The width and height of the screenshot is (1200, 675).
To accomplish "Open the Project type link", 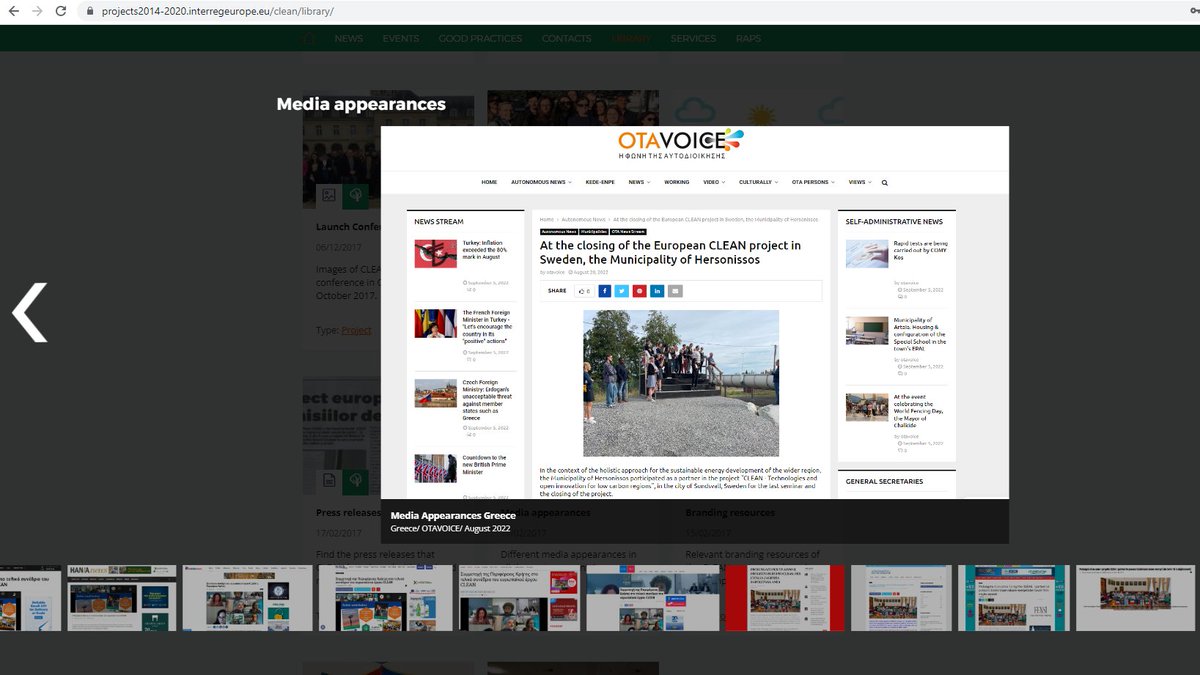I will 356,329.
